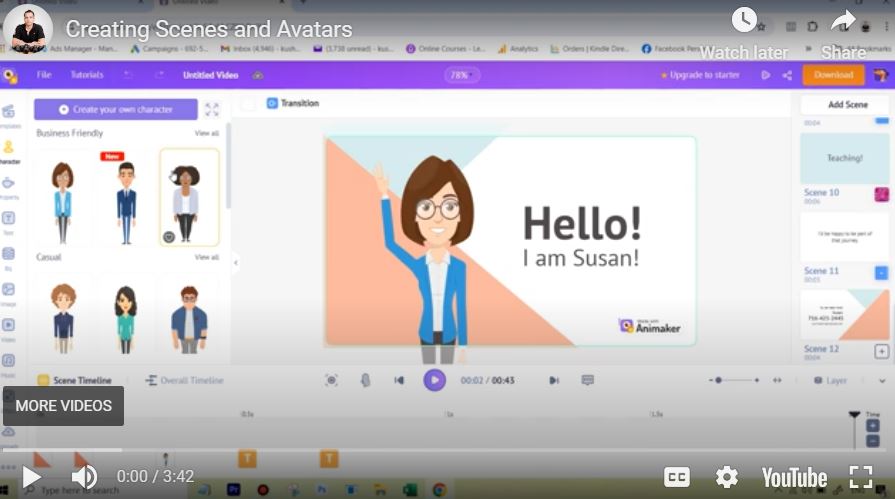Click the cloud save icon beside Untitled Video

pyautogui.click(x=258, y=75)
